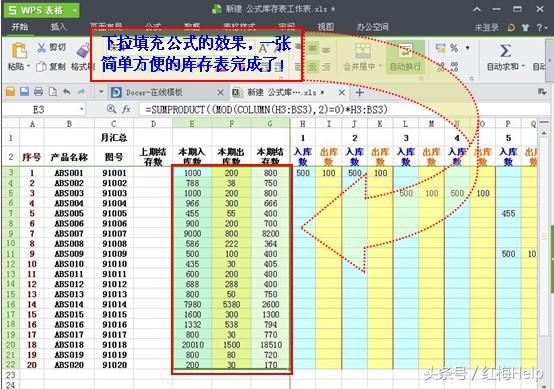Open the Help question mark icon
The image size is (554, 389).
point(539,27)
